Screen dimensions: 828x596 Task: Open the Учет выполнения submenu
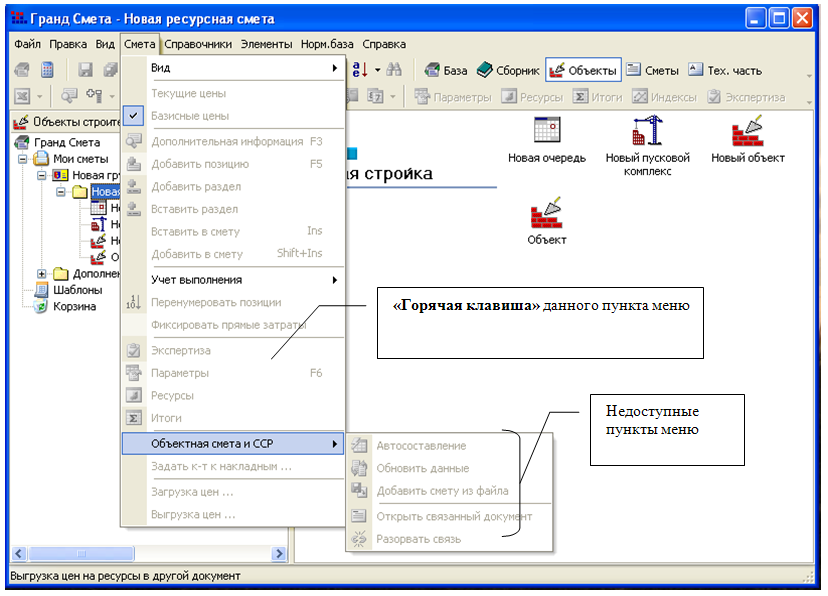[x=233, y=280]
